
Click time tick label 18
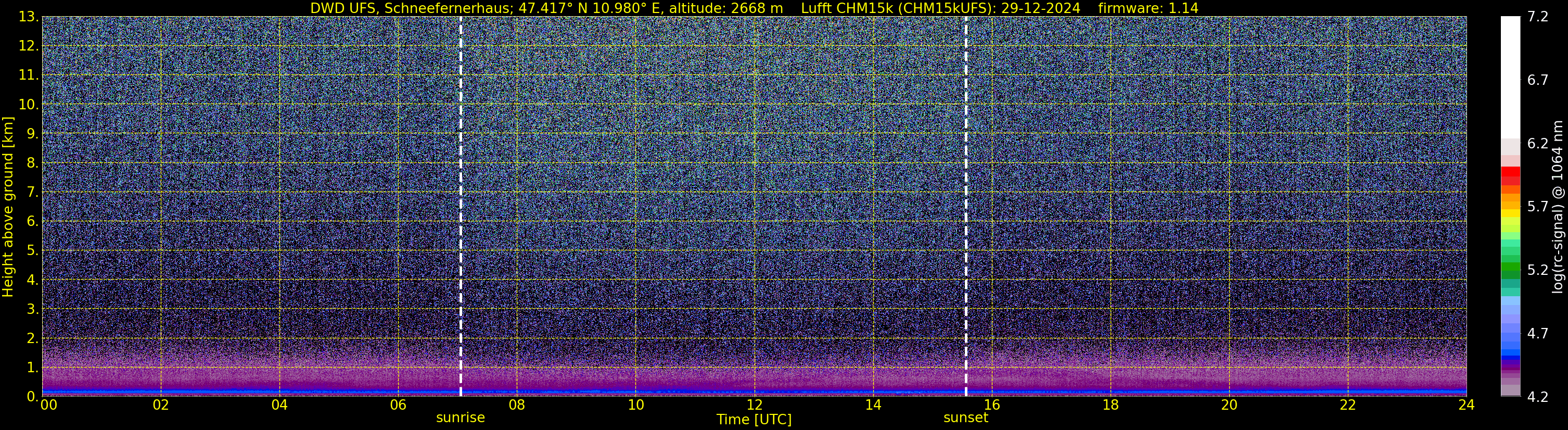(1110, 405)
